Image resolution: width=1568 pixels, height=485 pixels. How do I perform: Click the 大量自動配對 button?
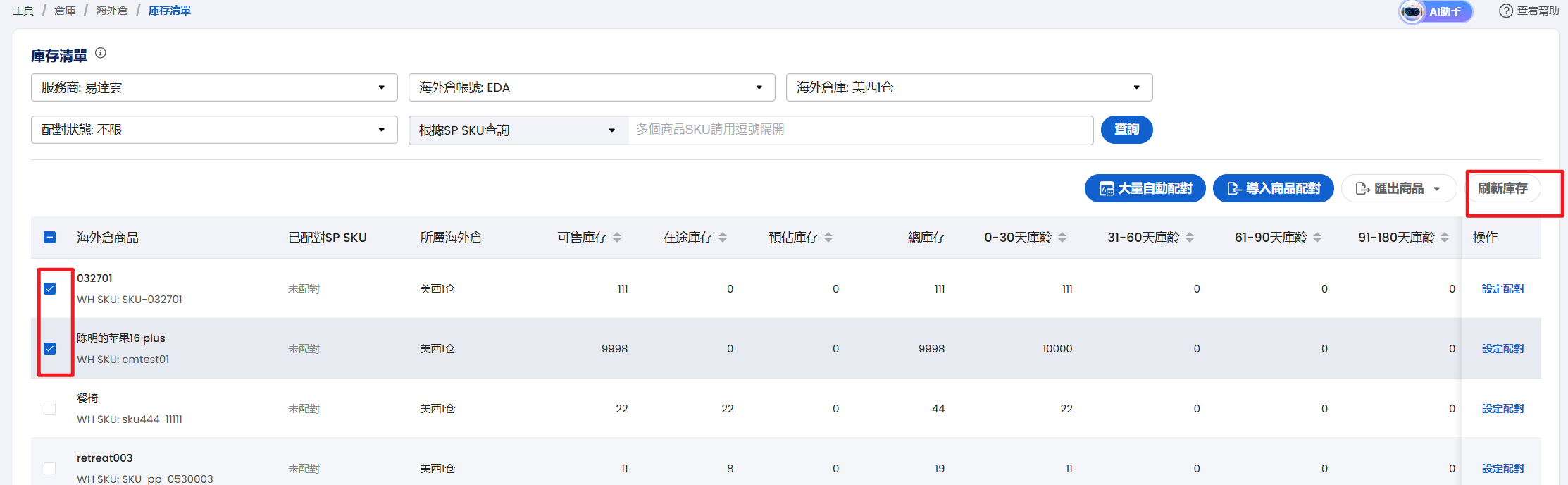click(x=1145, y=188)
